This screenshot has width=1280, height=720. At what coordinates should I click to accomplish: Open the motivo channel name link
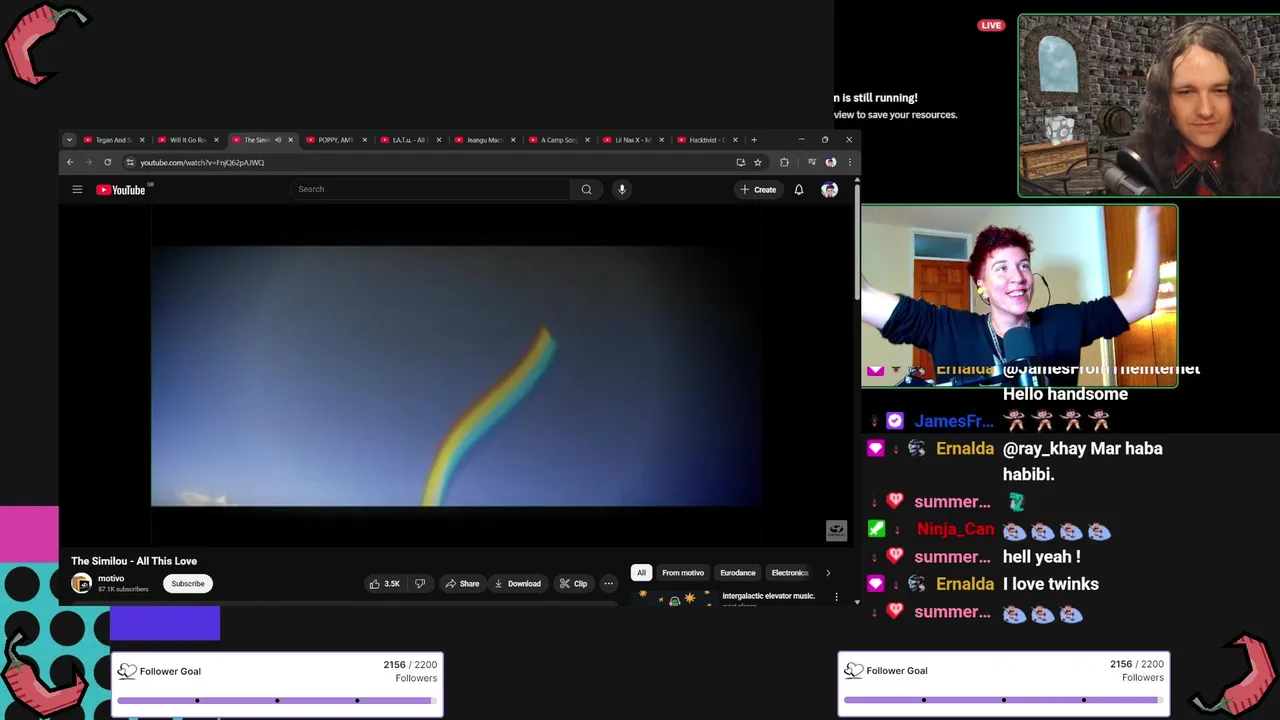pyautogui.click(x=111, y=578)
